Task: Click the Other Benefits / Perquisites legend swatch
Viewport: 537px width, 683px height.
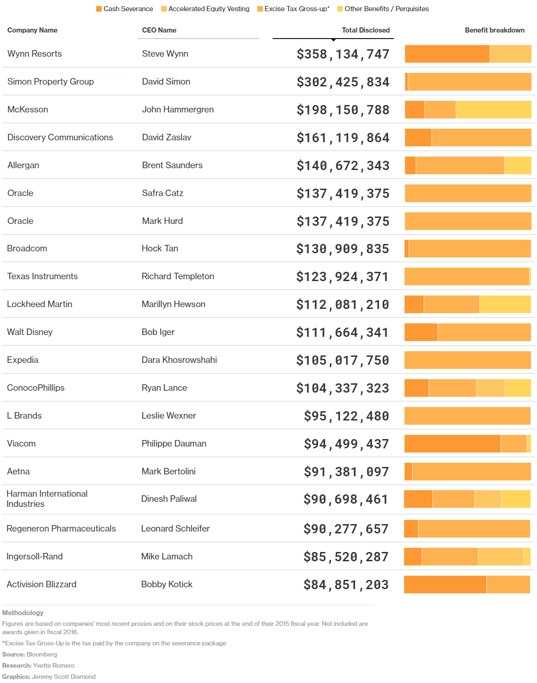Action: pos(340,9)
